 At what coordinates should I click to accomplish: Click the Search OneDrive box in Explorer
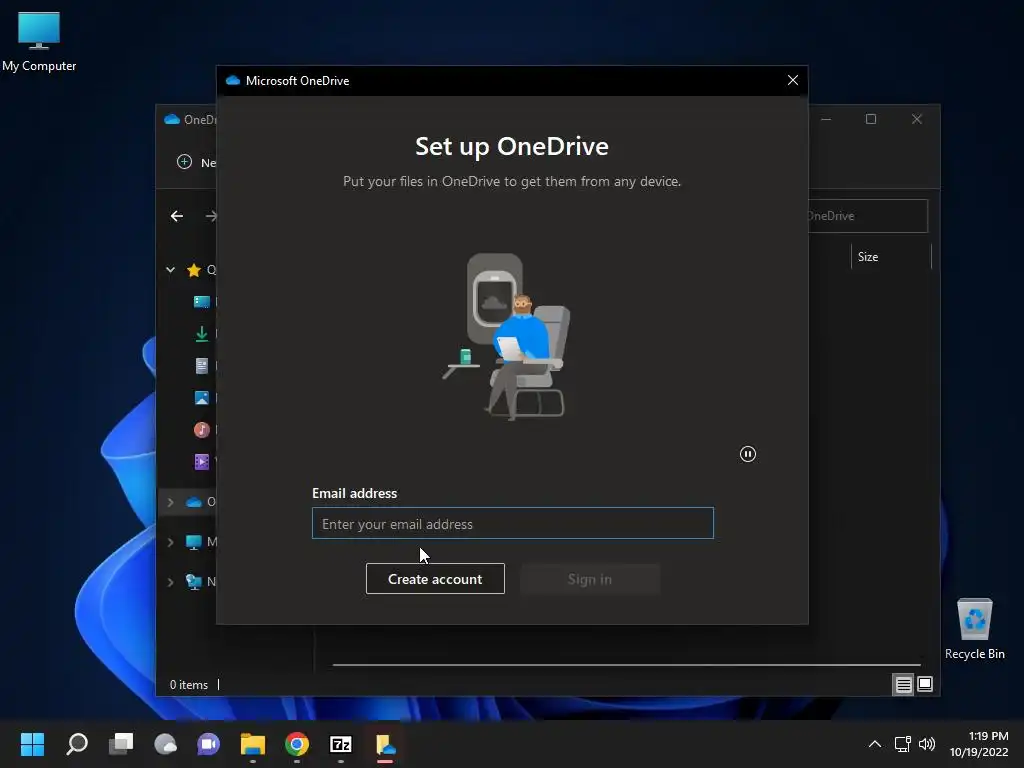pos(868,216)
